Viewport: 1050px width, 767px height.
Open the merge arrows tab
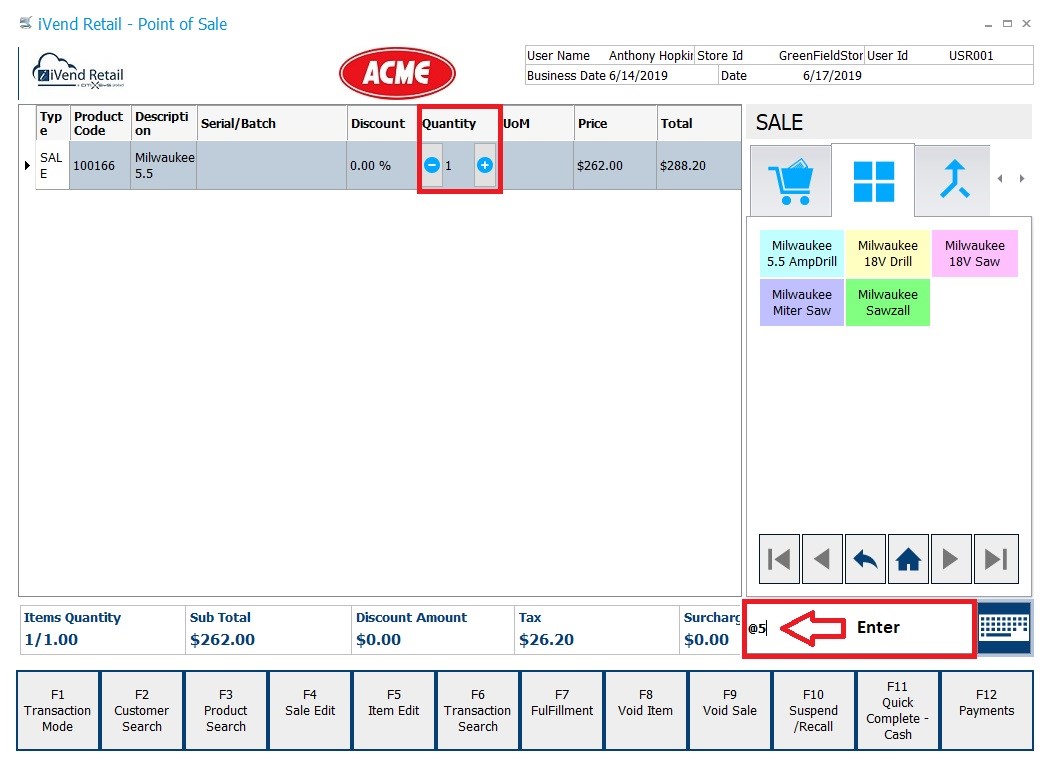point(954,180)
